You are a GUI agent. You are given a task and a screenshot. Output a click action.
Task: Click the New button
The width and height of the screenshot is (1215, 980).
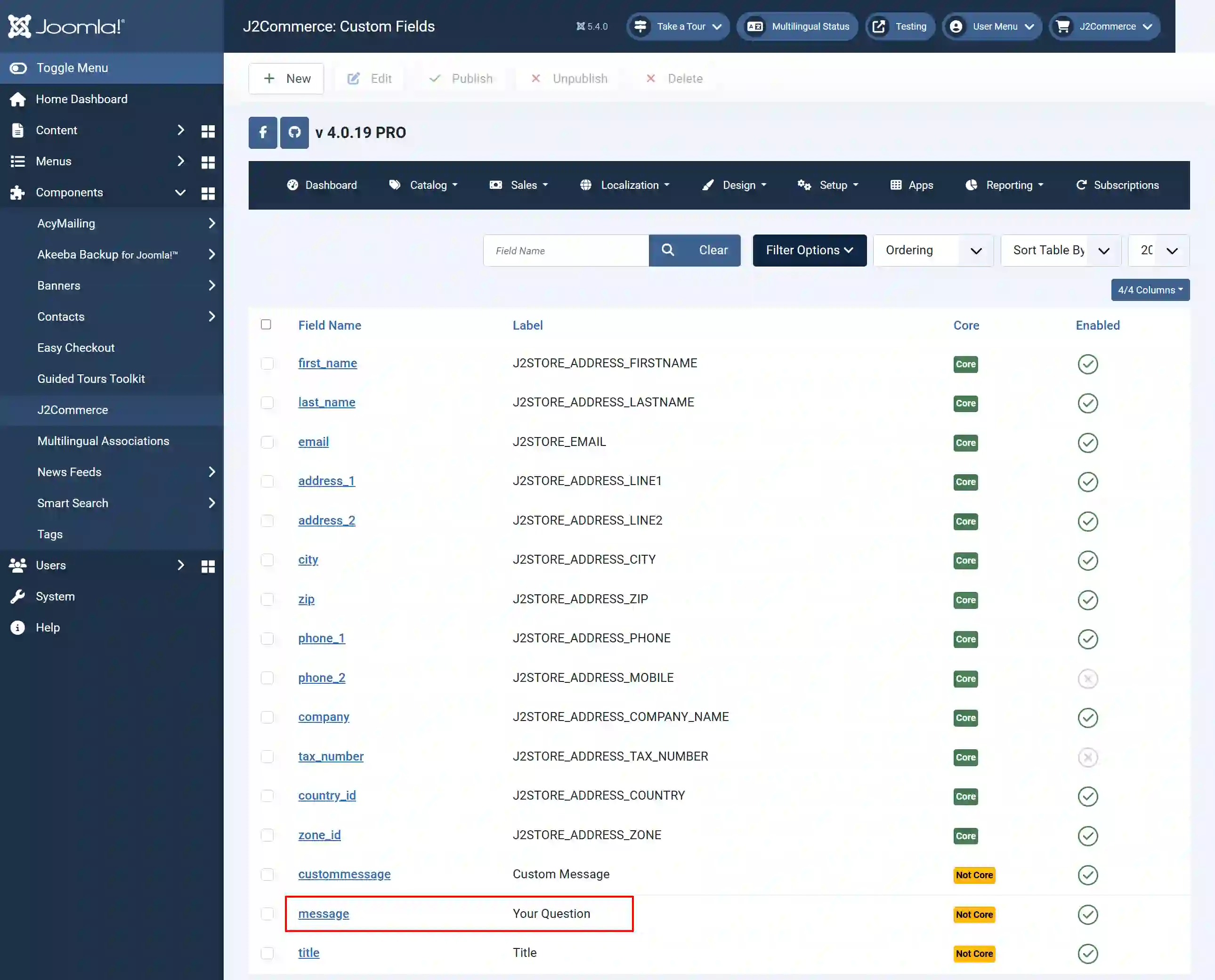[286, 79]
